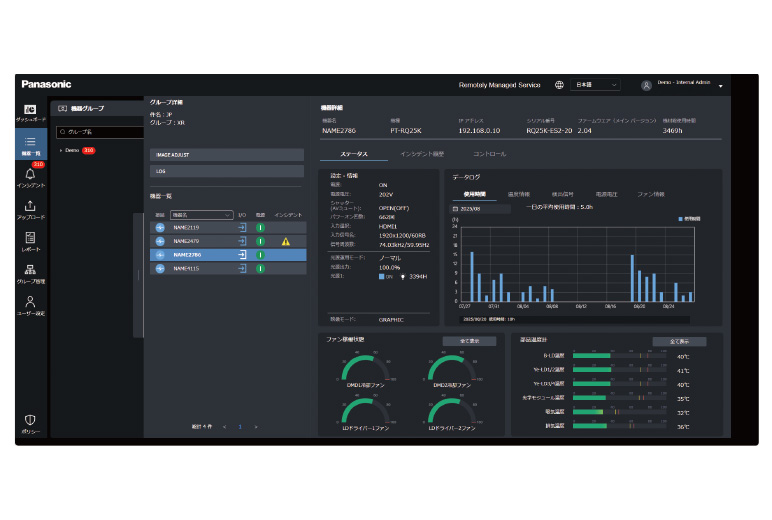The width and height of the screenshot is (772, 520).
Task: Click the Incident bell icon
Action: point(31,177)
